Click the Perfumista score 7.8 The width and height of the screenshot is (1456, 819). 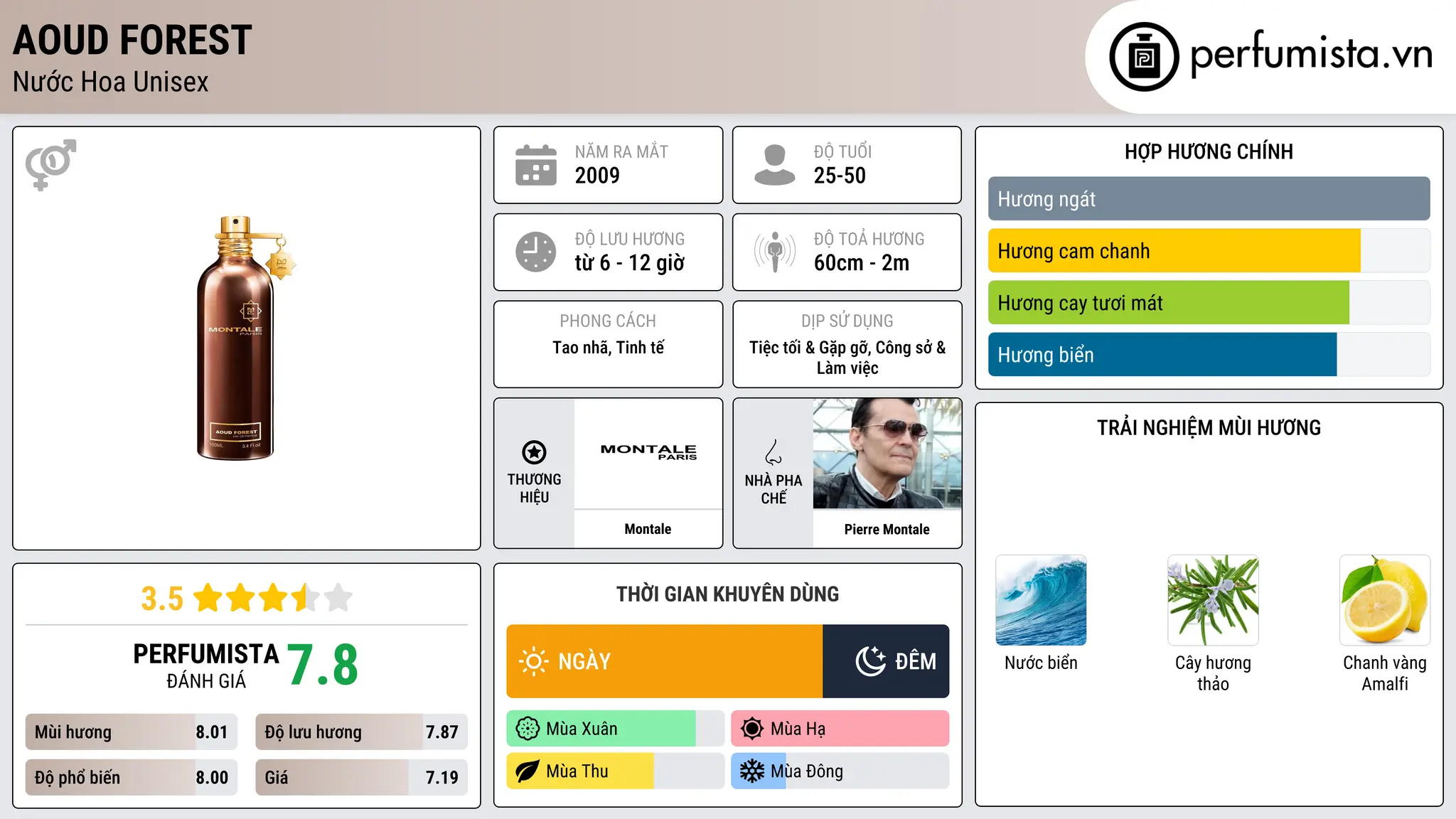[323, 665]
